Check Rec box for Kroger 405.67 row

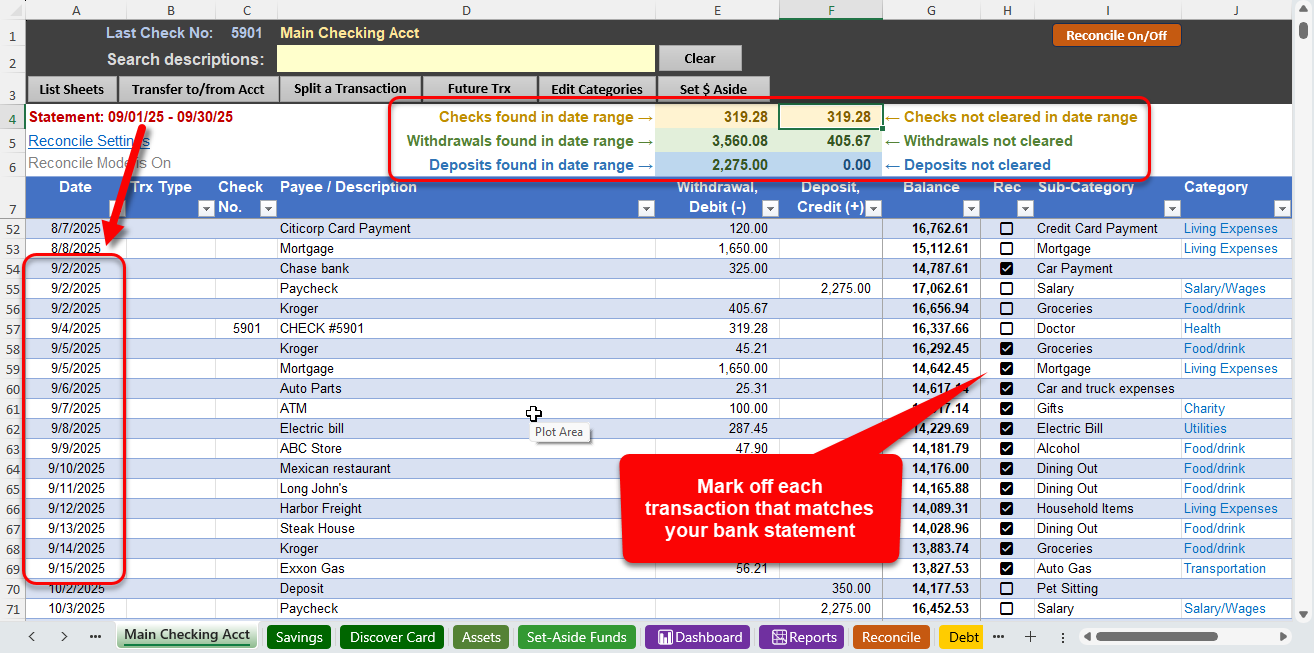1006,309
